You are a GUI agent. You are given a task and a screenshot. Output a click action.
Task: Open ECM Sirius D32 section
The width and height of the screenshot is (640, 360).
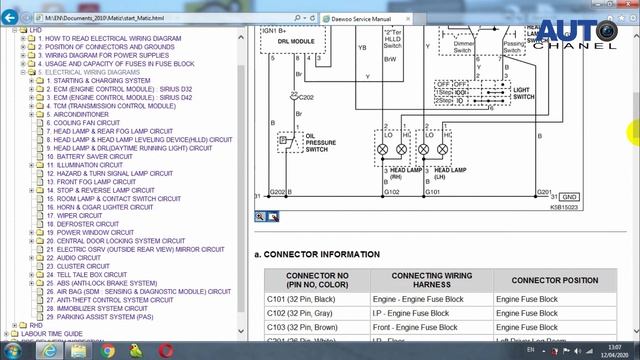click(119, 89)
